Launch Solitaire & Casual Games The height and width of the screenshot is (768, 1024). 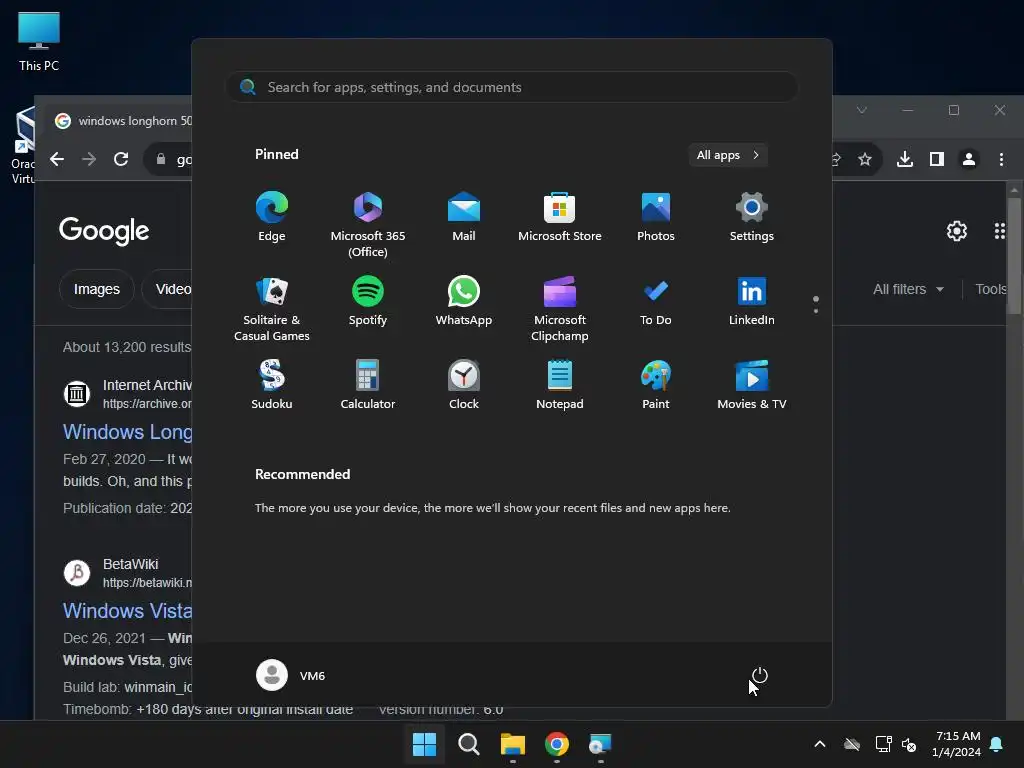(x=272, y=308)
